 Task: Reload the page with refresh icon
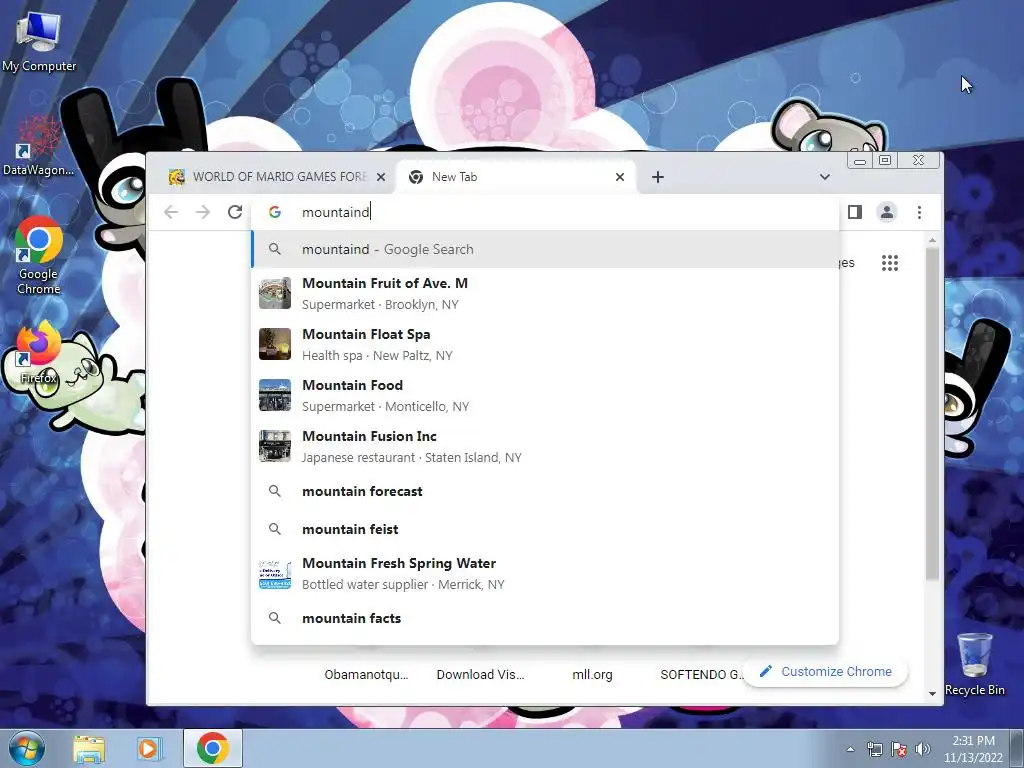click(234, 212)
